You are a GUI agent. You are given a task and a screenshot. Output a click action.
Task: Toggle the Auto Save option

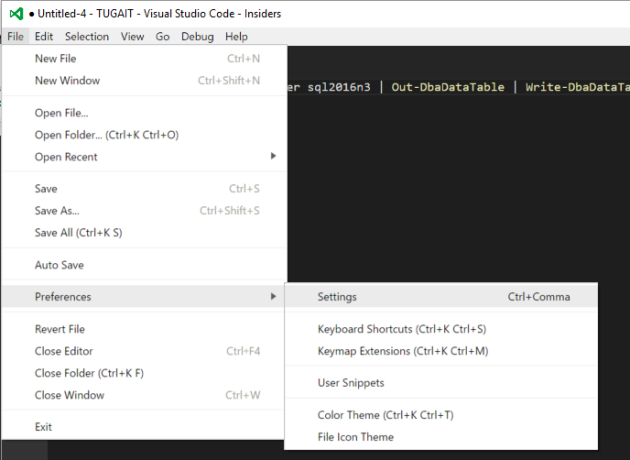[x=59, y=265]
